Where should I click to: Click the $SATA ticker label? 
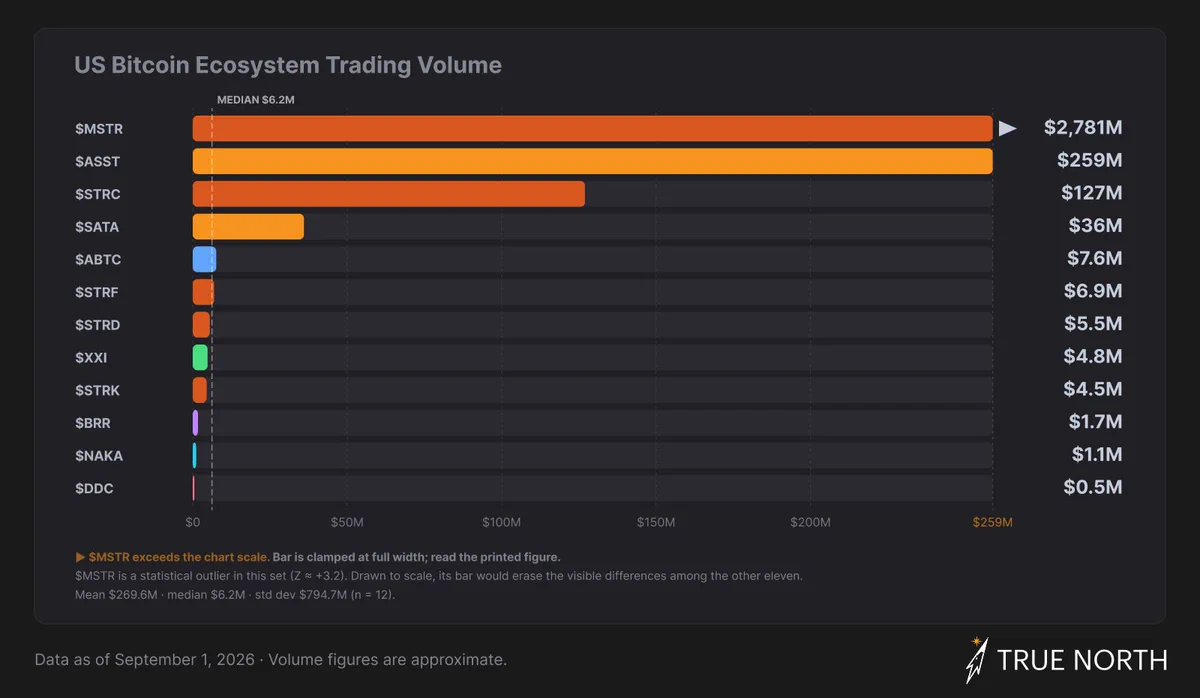click(x=97, y=227)
